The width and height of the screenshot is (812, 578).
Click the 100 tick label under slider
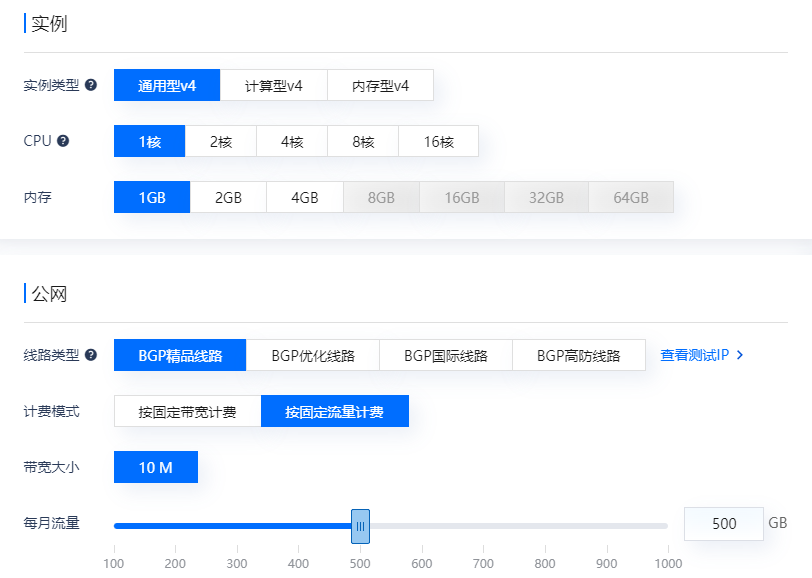pos(113,563)
